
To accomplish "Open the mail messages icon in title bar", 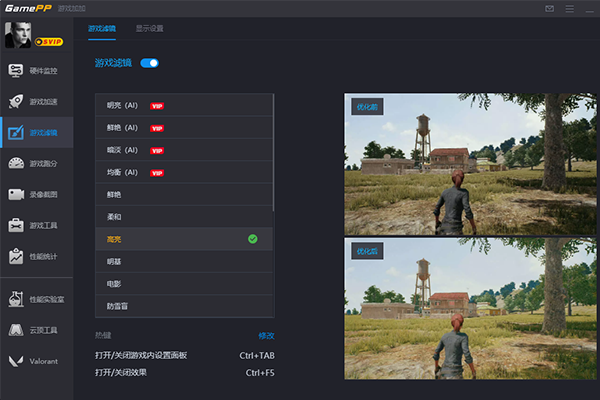I will click(x=549, y=8).
